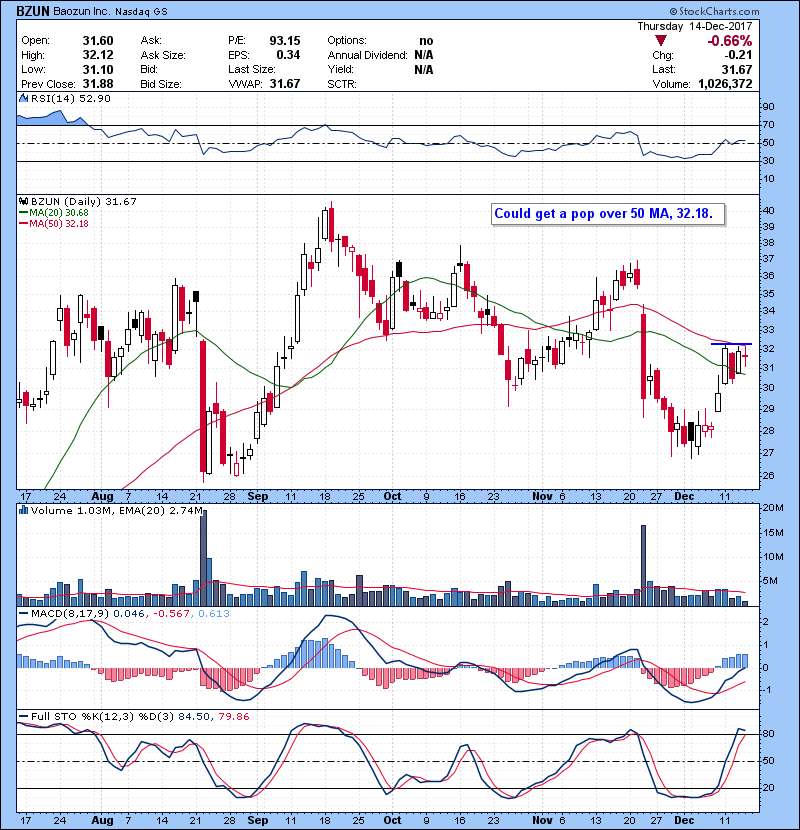Click the Sep label on the price chart axis

258,497
